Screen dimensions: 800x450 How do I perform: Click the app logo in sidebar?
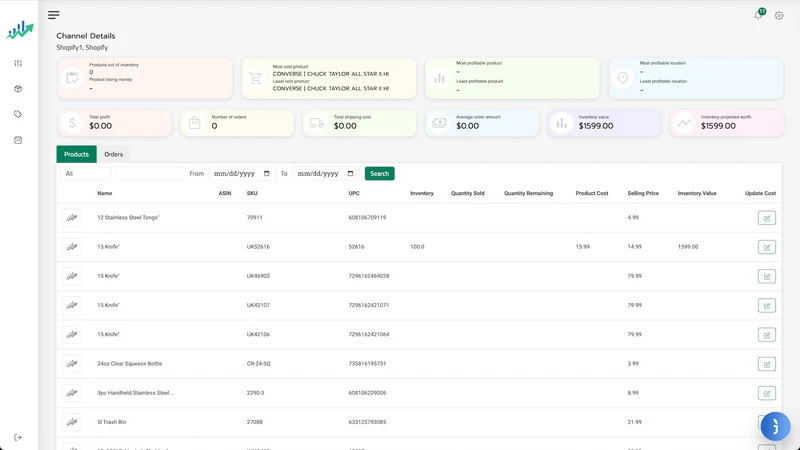[x=19, y=31]
